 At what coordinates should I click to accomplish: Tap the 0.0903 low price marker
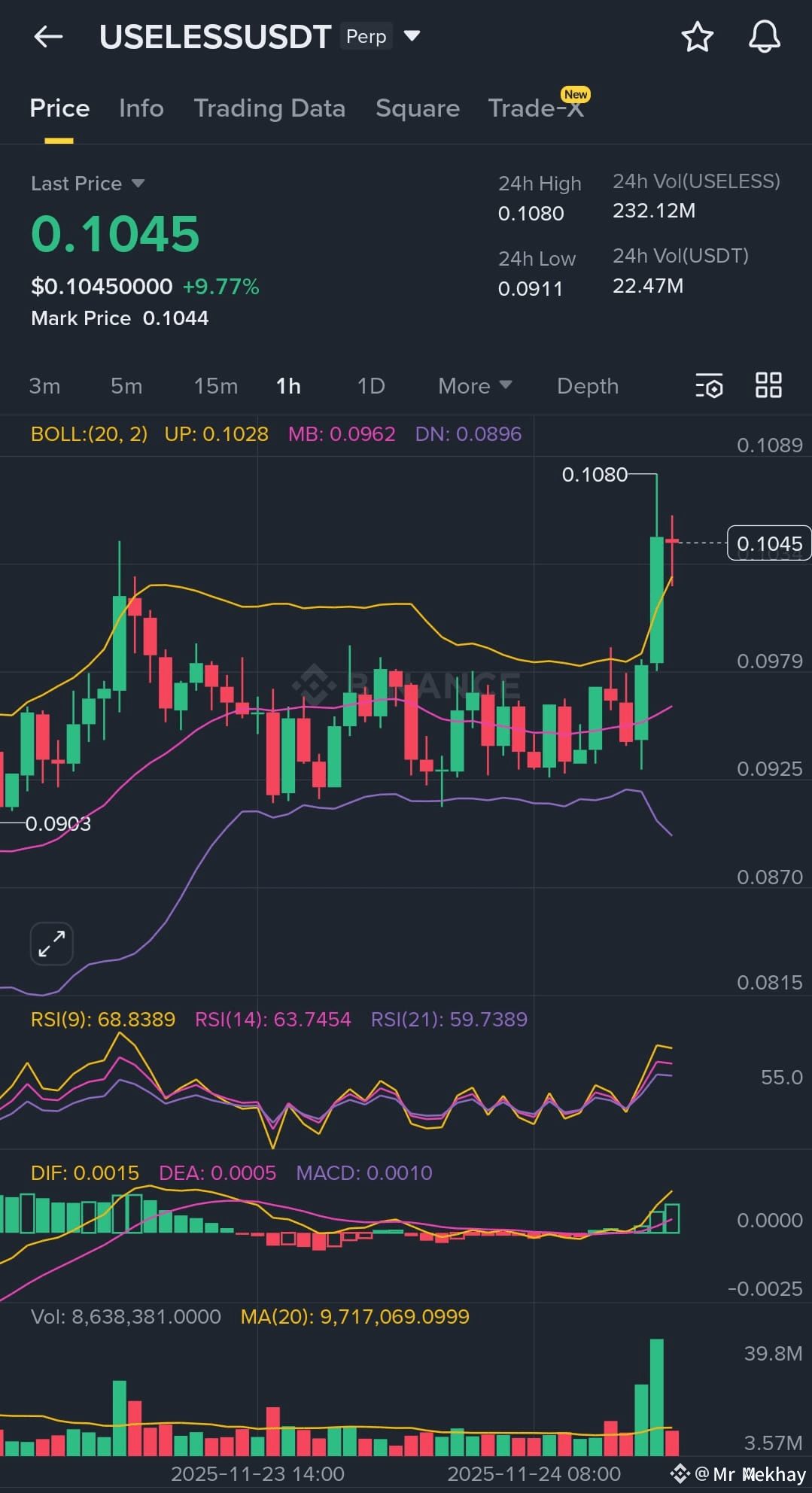tap(58, 824)
